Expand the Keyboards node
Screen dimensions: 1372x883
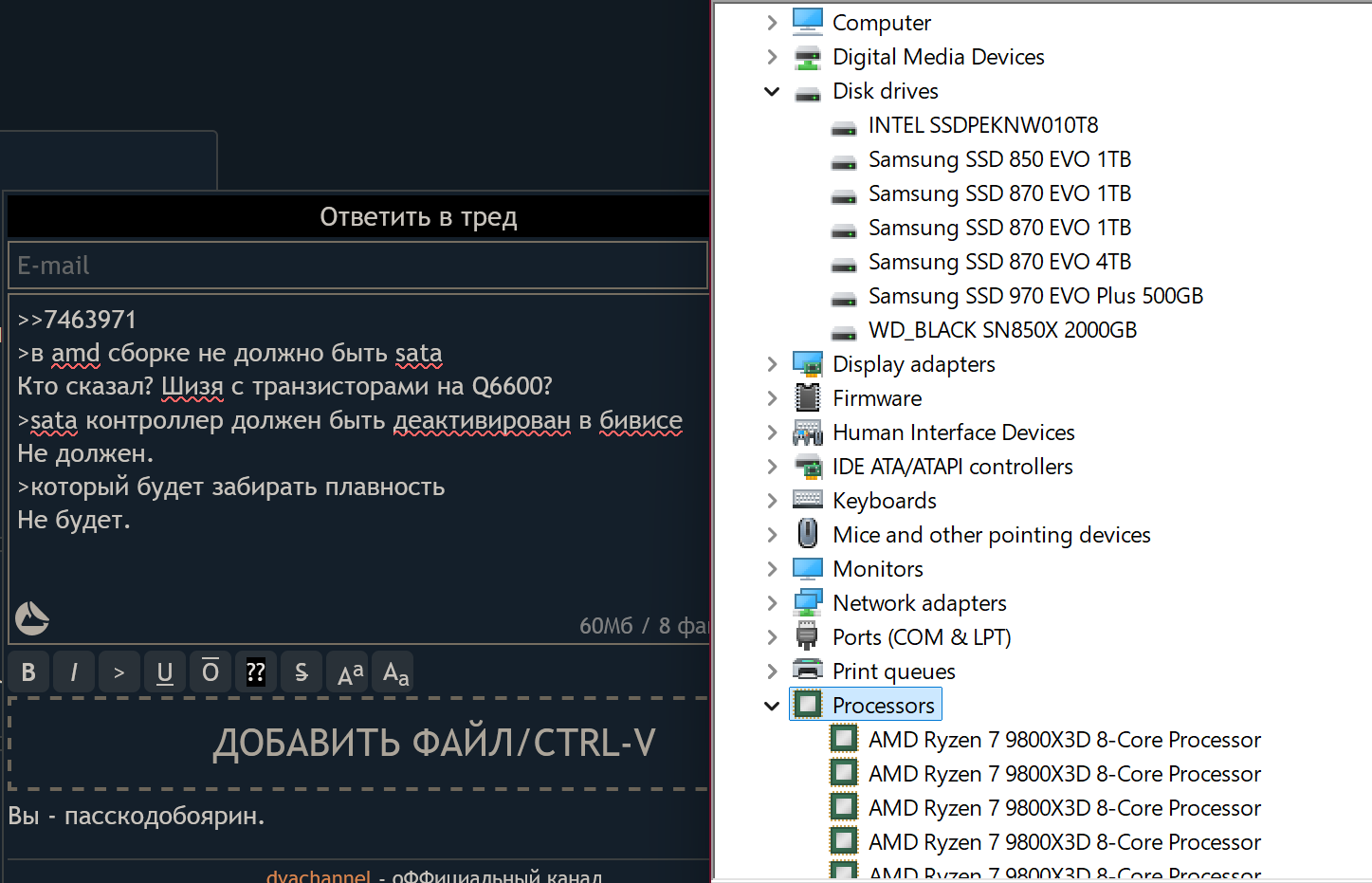coord(772,501)
